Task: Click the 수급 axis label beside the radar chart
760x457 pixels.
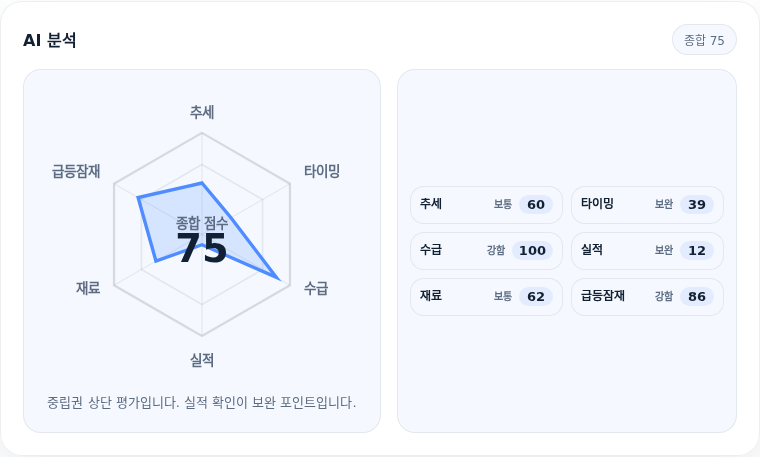Action: (x=316, y=288)
